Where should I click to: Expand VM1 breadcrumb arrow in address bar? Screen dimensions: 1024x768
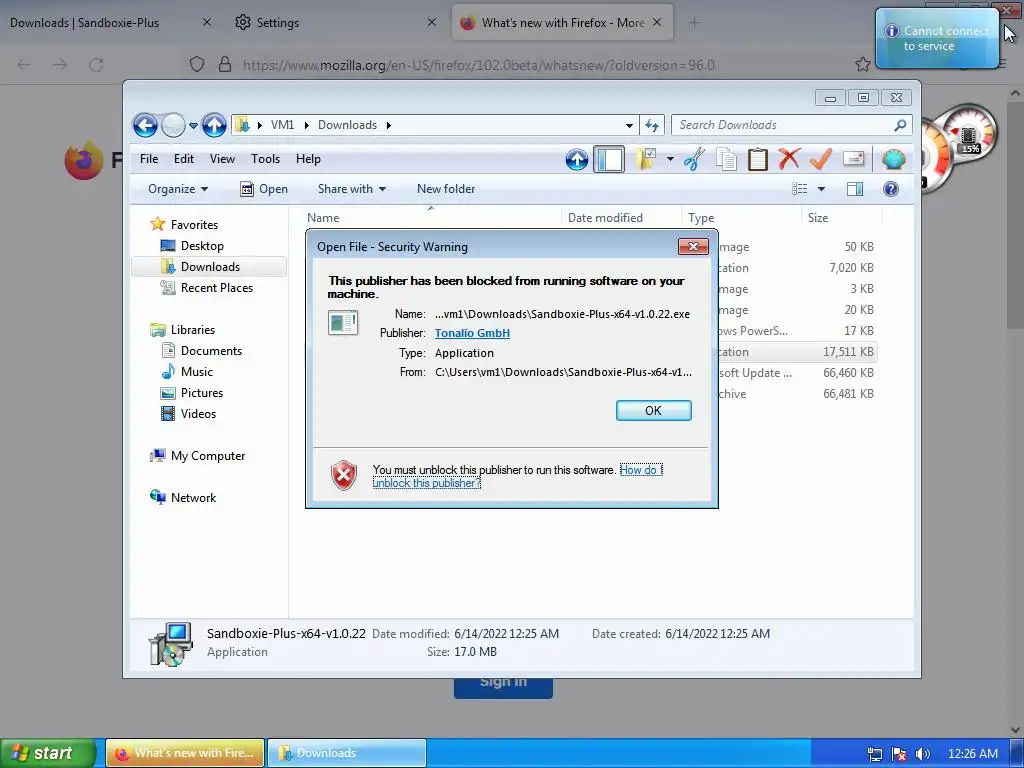(306, 125)
